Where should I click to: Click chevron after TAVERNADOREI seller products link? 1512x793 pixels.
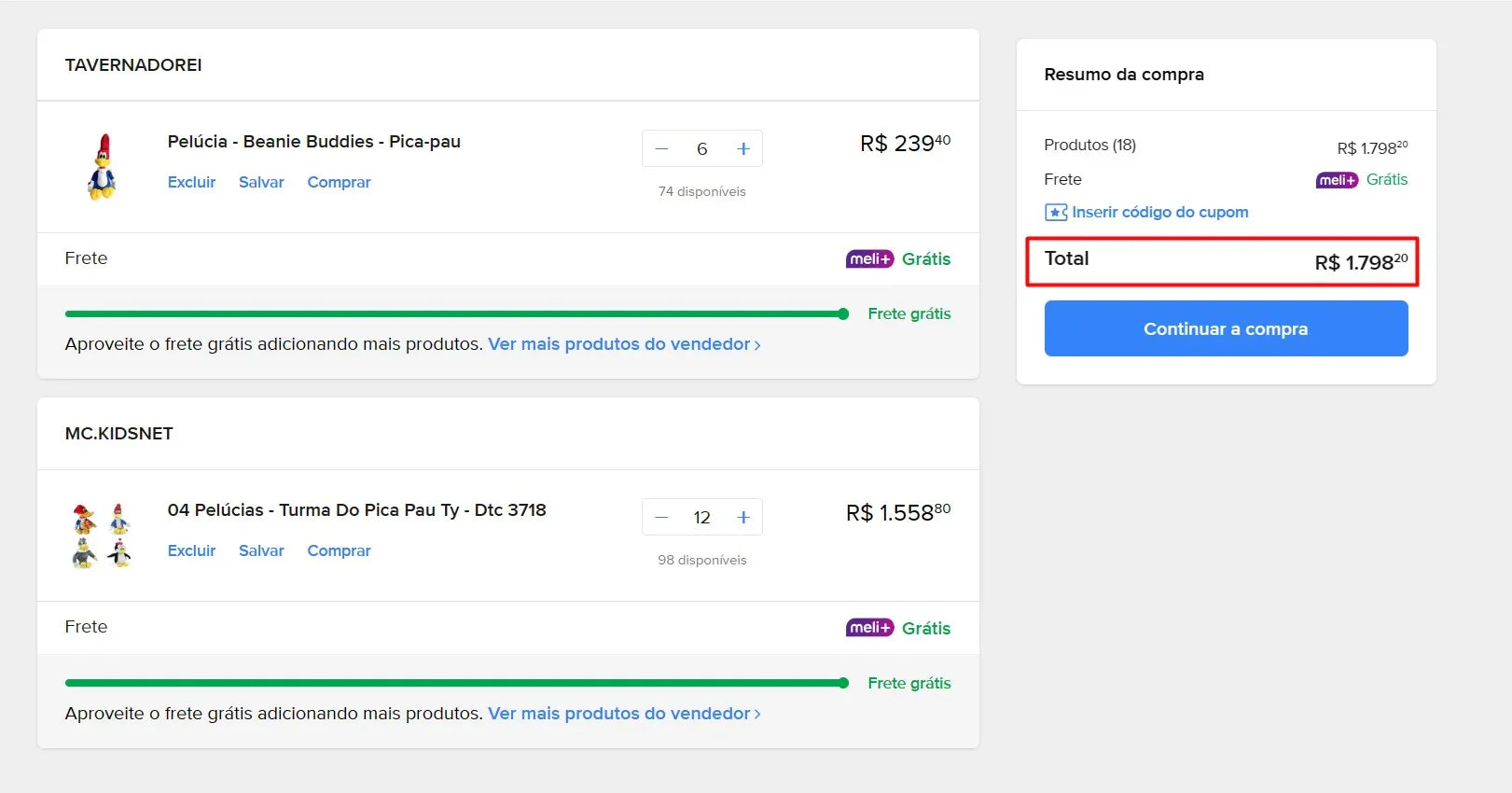(757, 345)
